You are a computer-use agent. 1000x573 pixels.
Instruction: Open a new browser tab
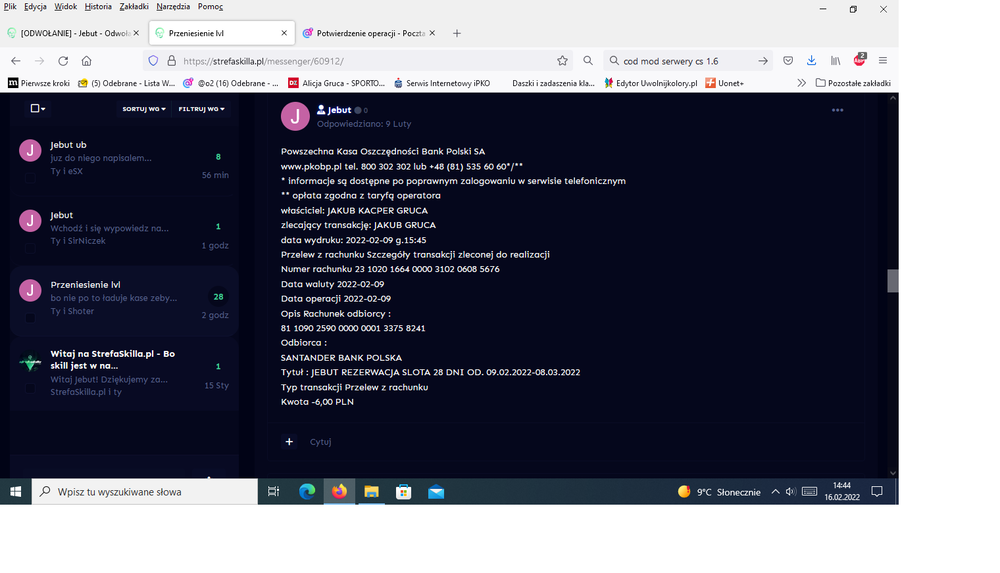[x=457, y=33]
